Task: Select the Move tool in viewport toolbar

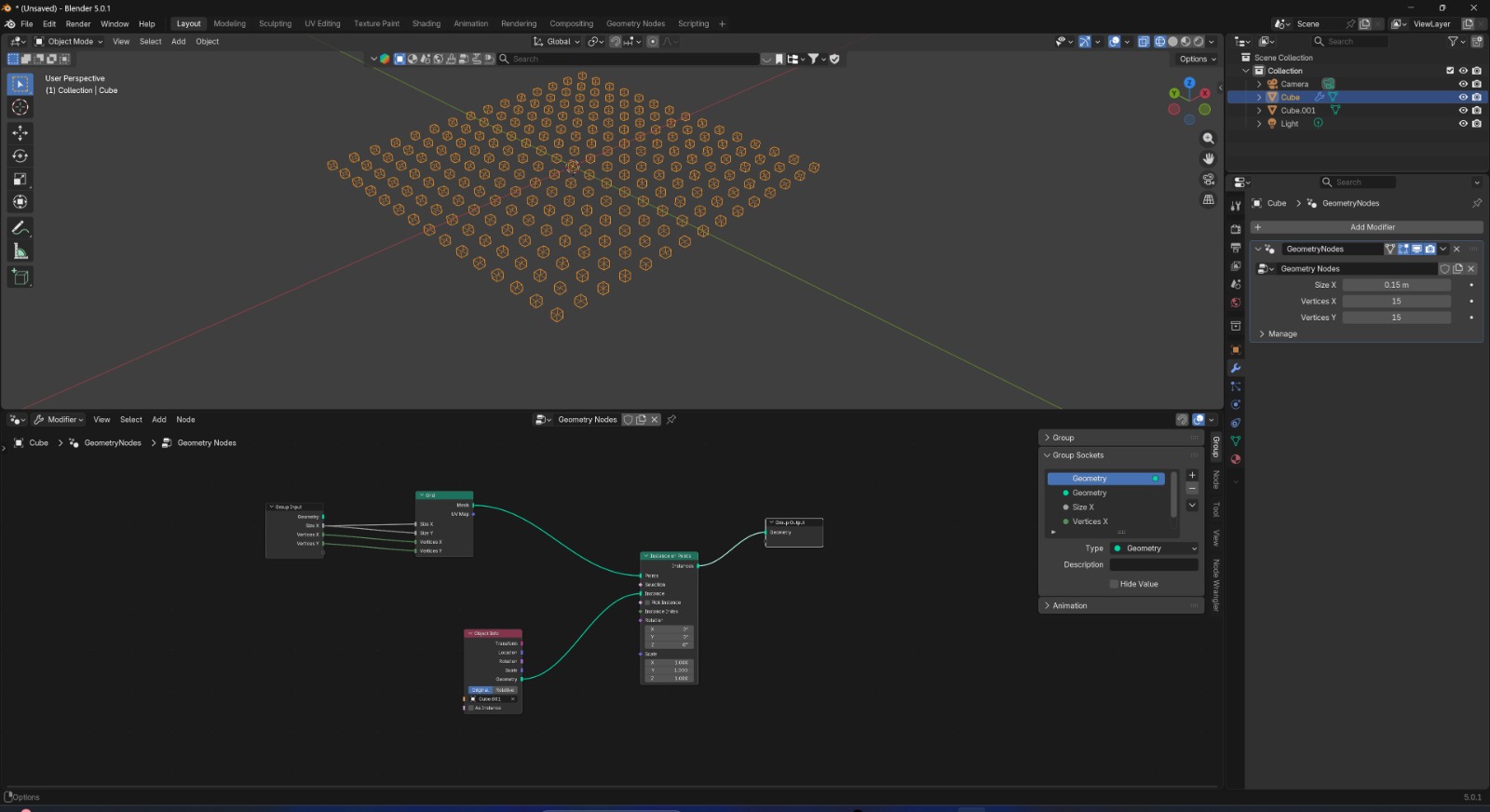Action: [x=20, y=132]
